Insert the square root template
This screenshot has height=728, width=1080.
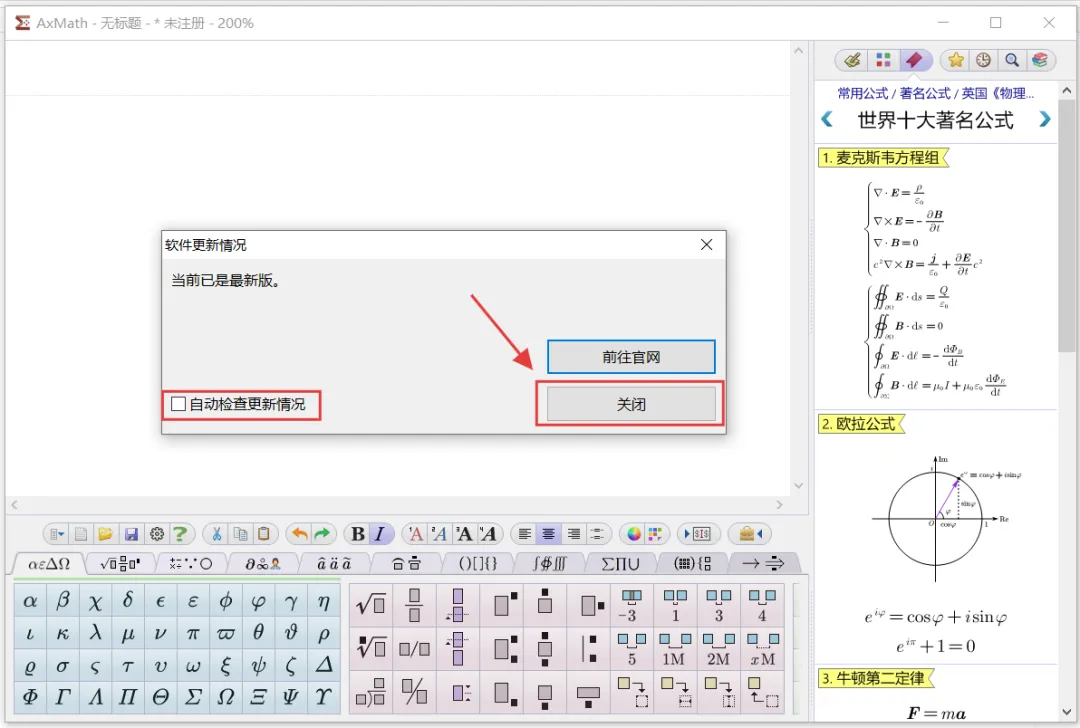click(371, 605)
